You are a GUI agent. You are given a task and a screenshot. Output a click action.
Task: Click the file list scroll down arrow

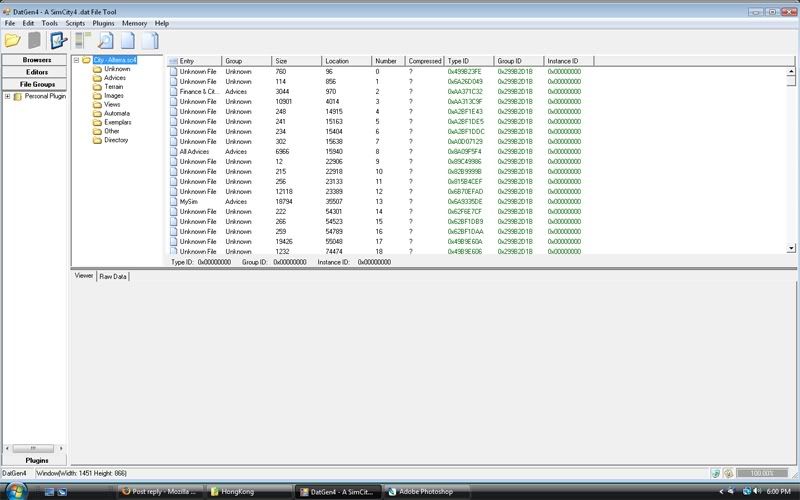pyautogui.click(x=791, y=248)
